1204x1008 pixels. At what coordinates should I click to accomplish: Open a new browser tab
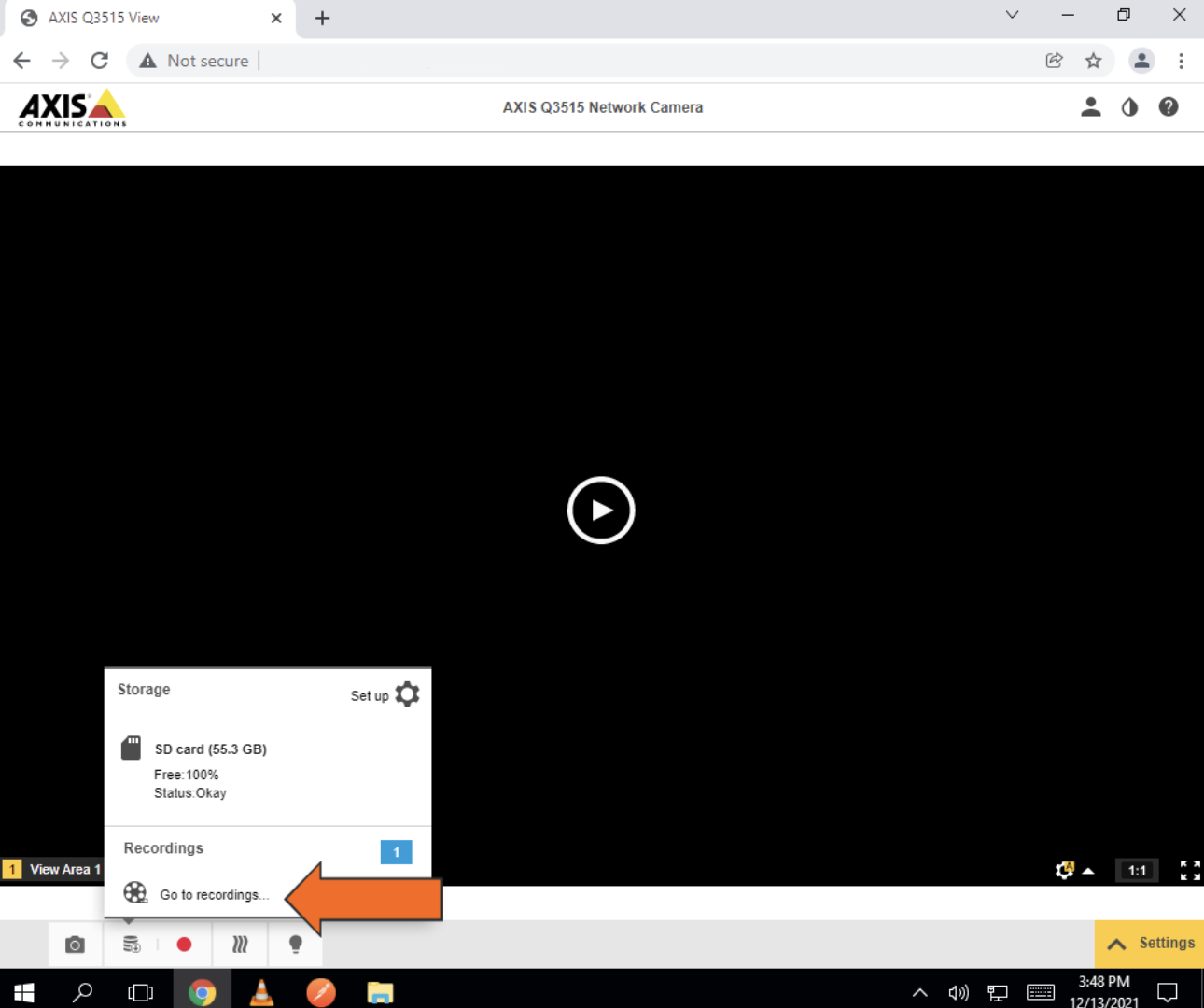pos(322,18)
